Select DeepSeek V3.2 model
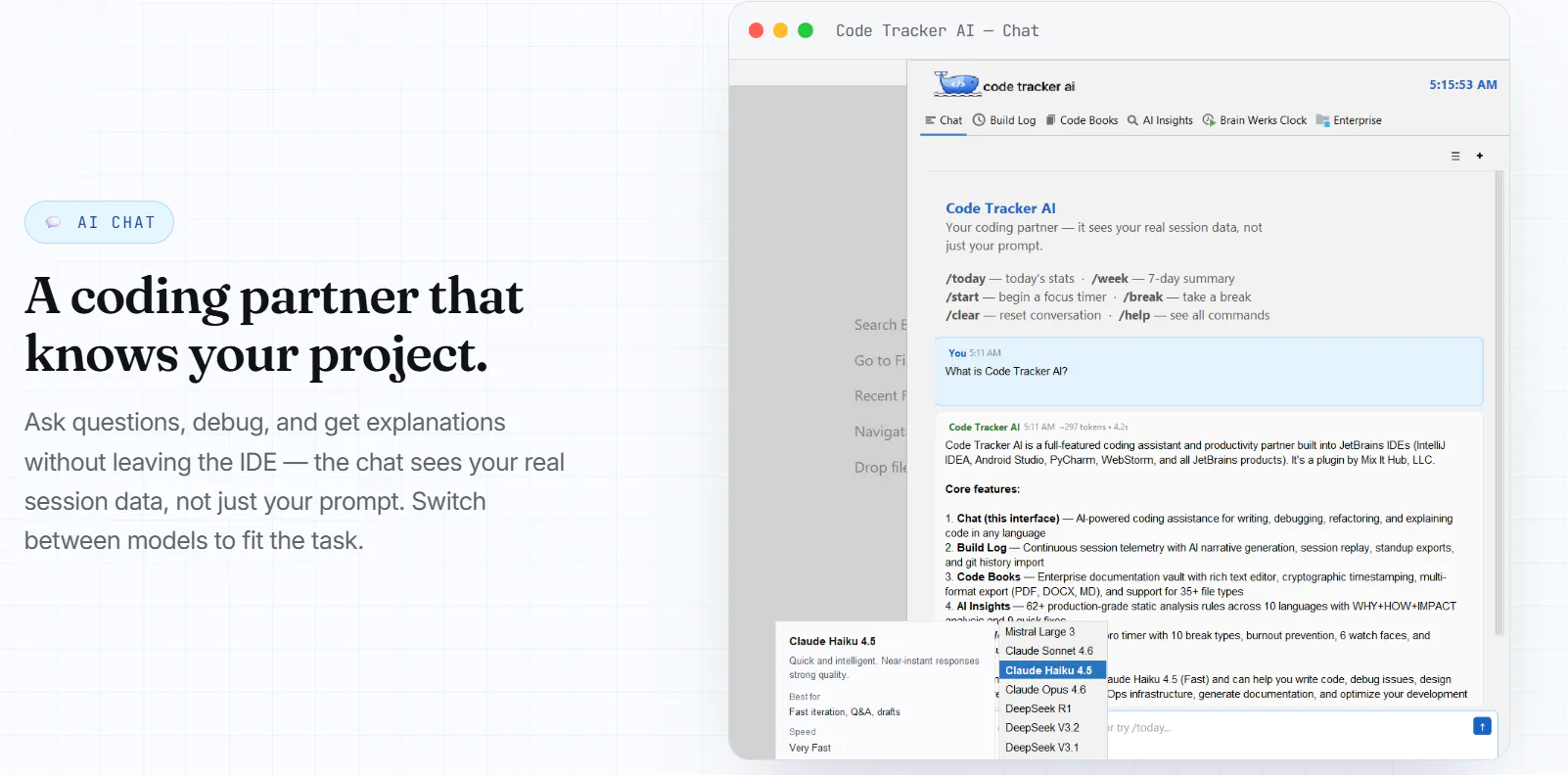1568x775 pixels. [1052, 728]
